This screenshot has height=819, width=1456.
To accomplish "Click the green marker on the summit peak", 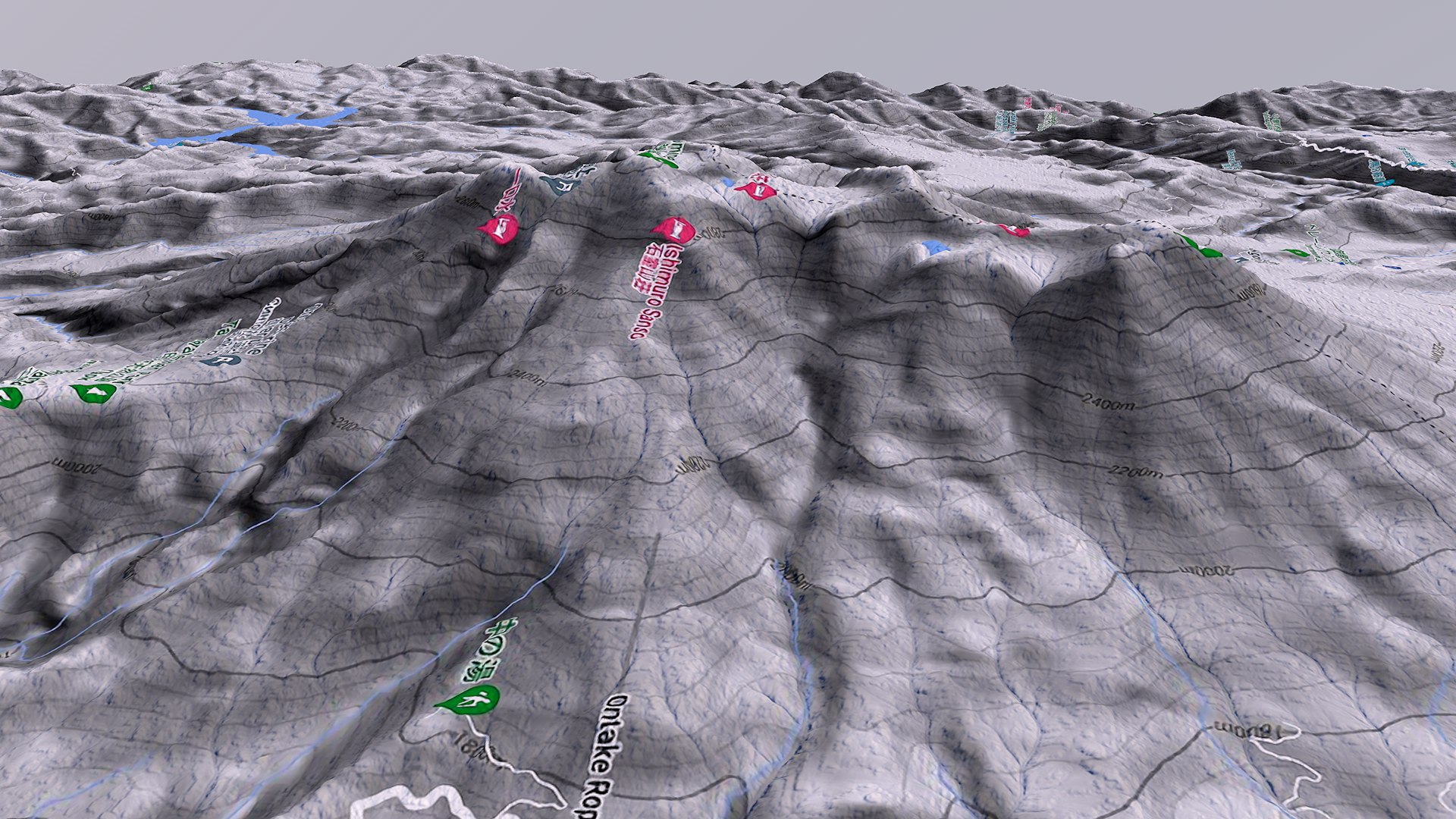I will point(658,158).
